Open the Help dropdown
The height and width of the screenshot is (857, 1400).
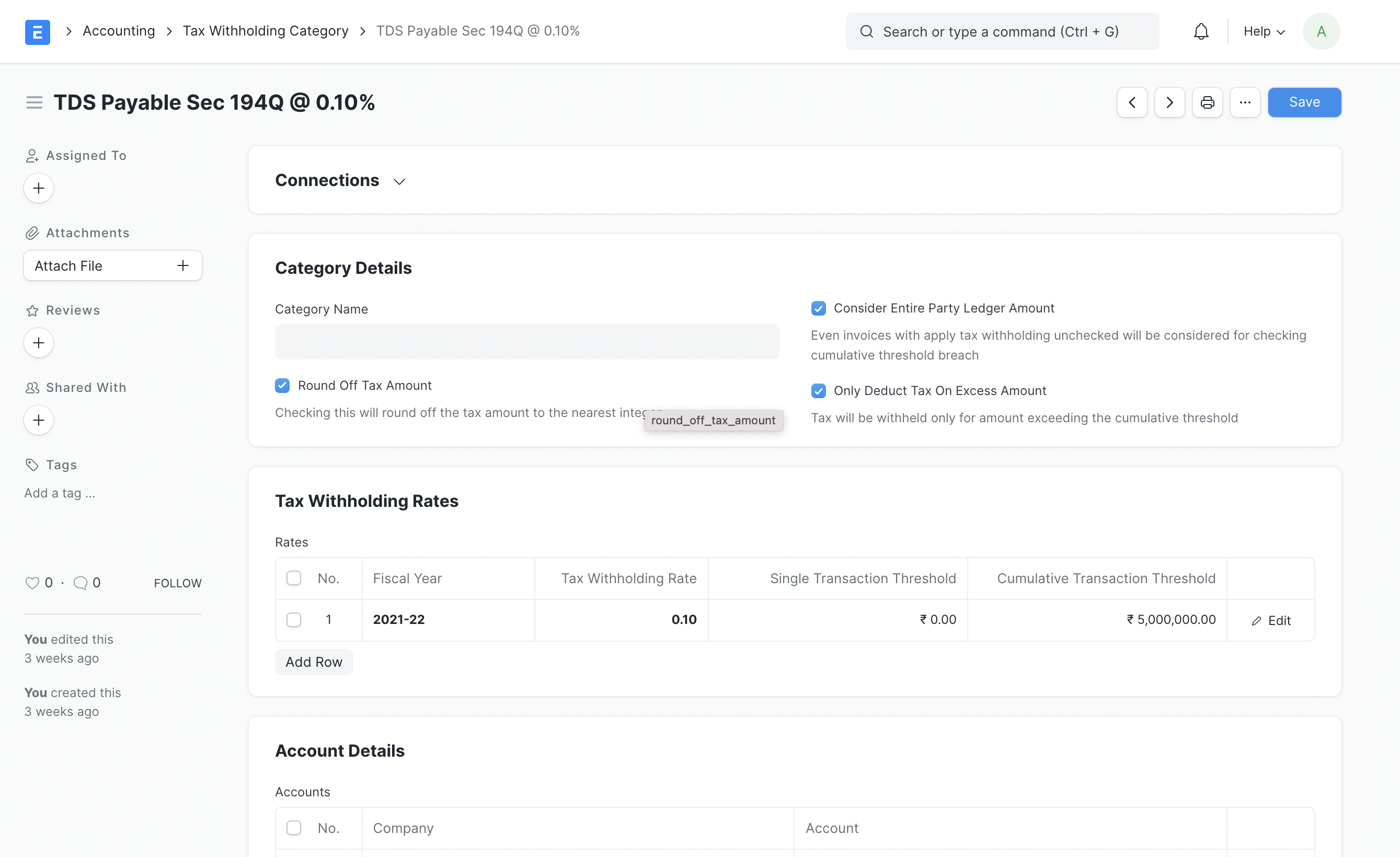click(1264, 31)
